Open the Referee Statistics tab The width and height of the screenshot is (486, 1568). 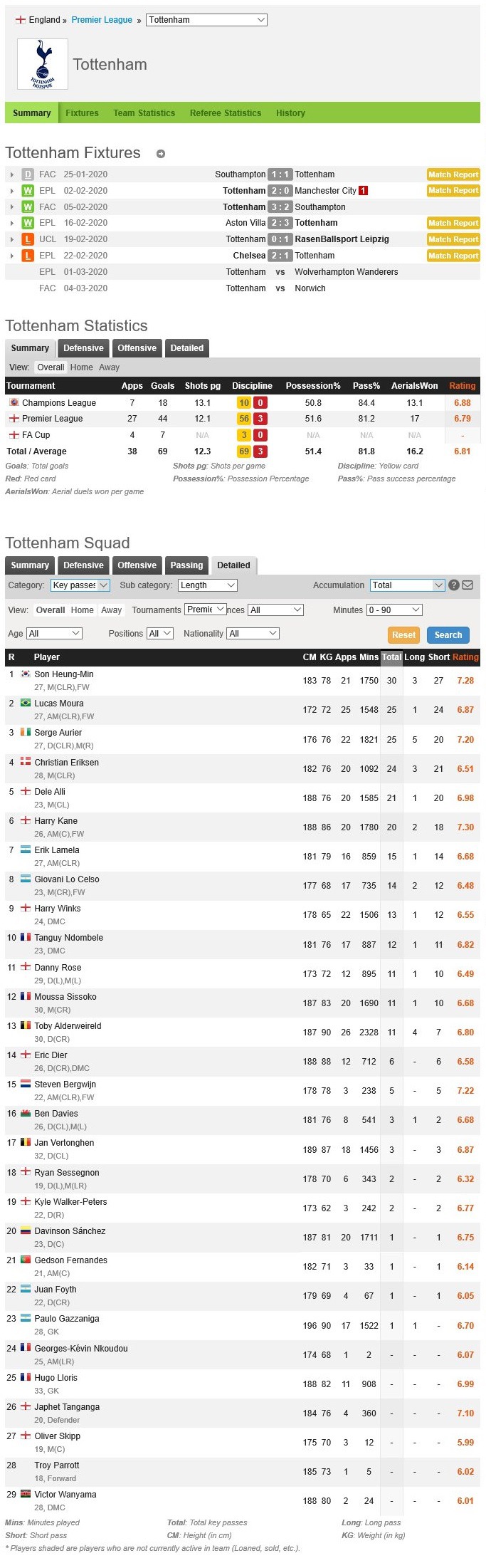pos(226,113)
